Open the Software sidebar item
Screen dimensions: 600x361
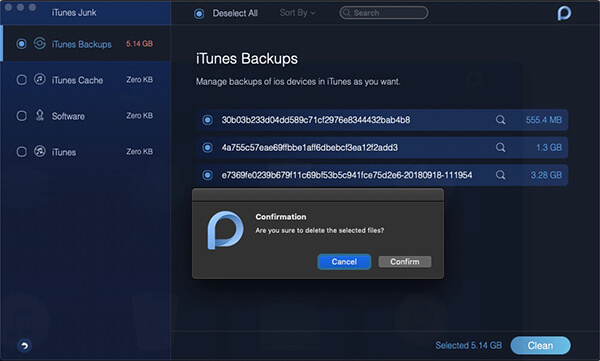pos(85,115)
